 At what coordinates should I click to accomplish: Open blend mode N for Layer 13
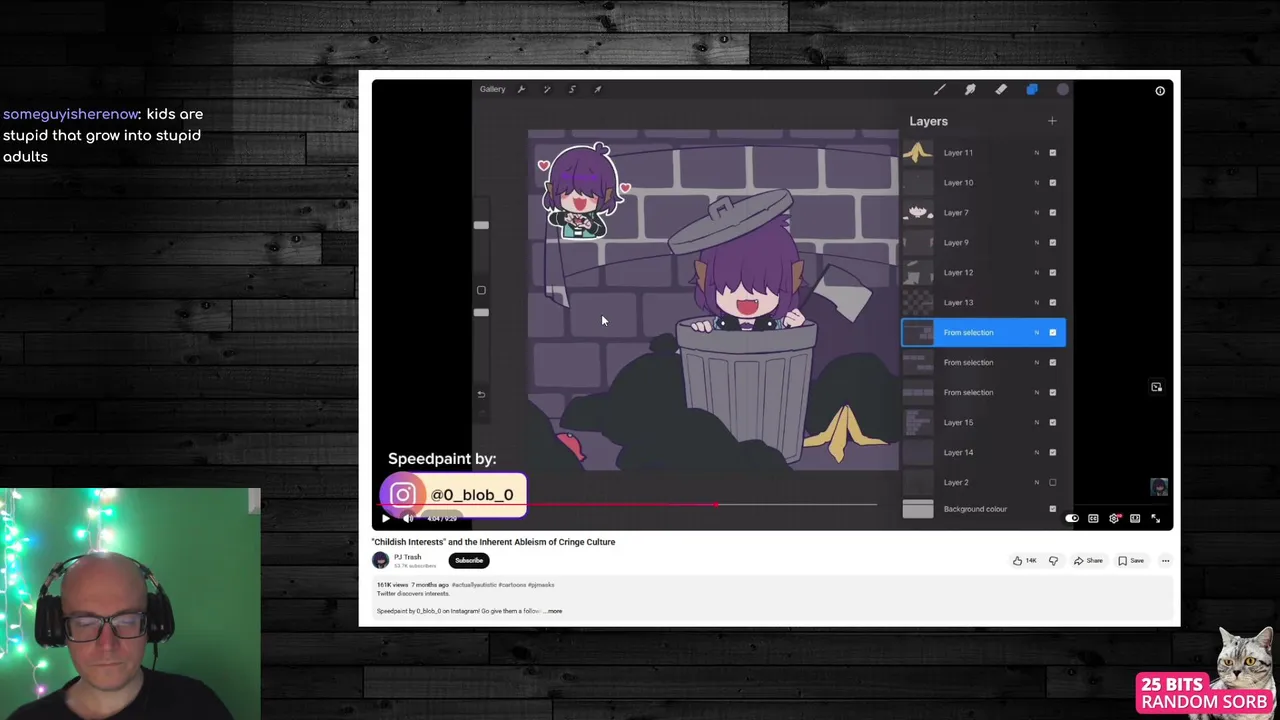click(1036, 303)
